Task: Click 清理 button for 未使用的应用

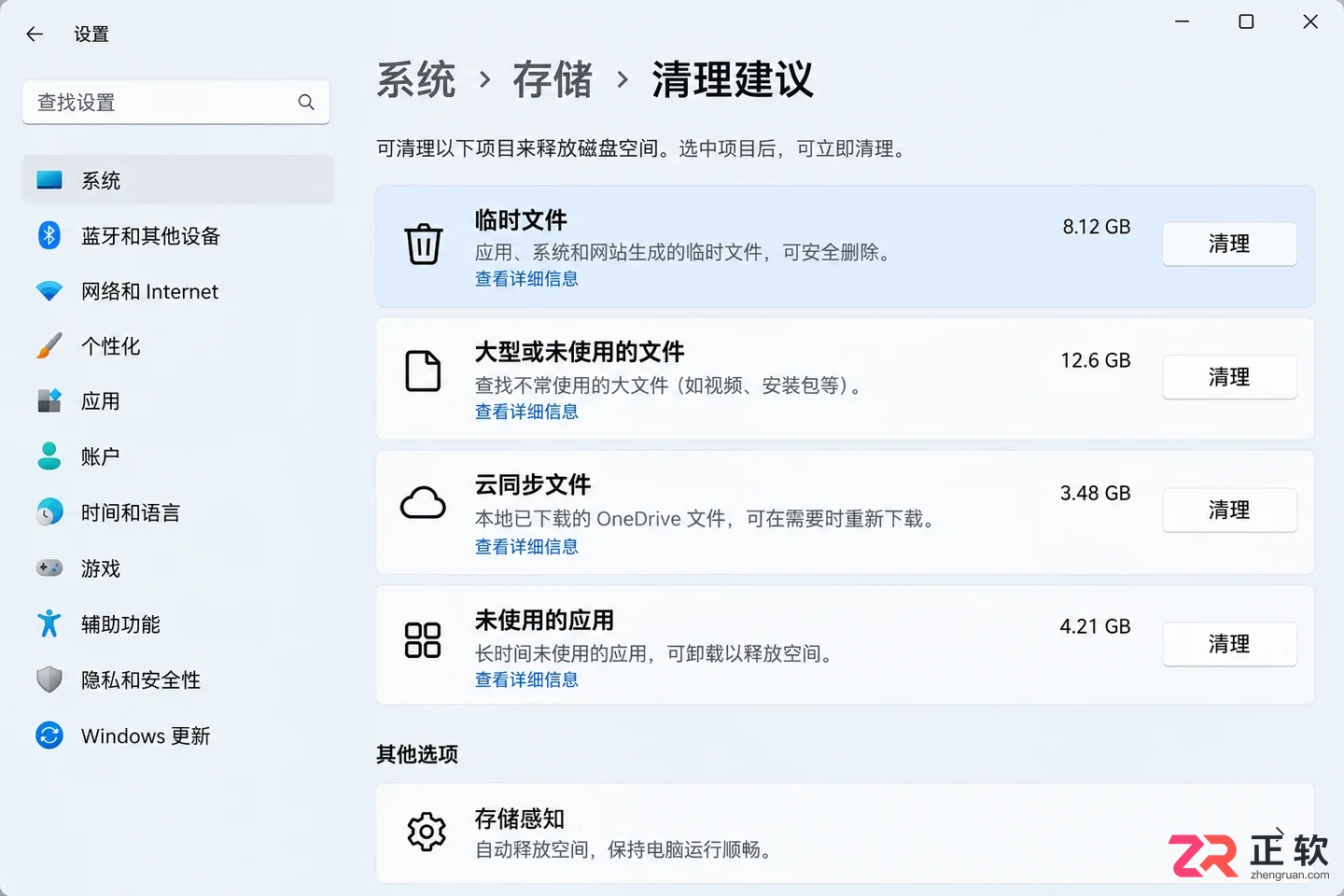Action: [x=1229, y=644]
